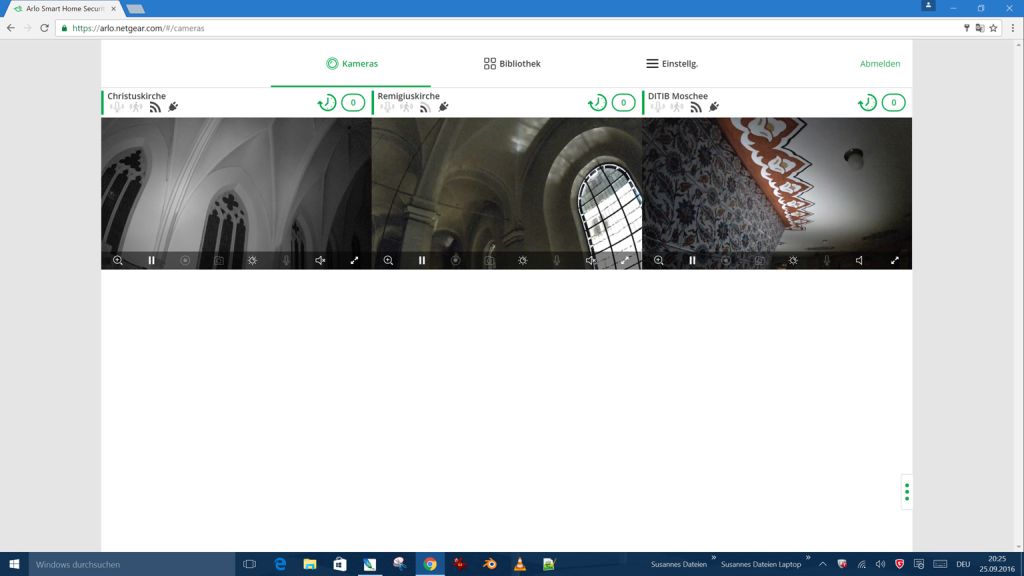Open the Einstellg. settings tab
Viewport: 1024px width, 576px height.
[x=672, y=64]
